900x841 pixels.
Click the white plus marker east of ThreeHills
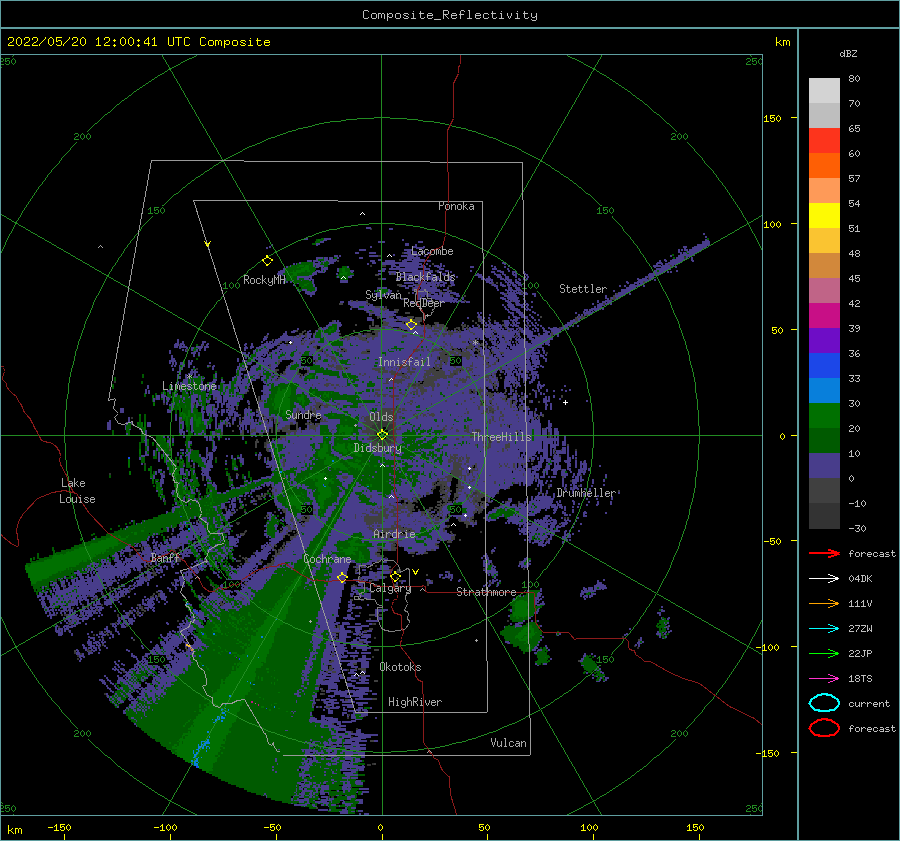(x=565, y=402)
